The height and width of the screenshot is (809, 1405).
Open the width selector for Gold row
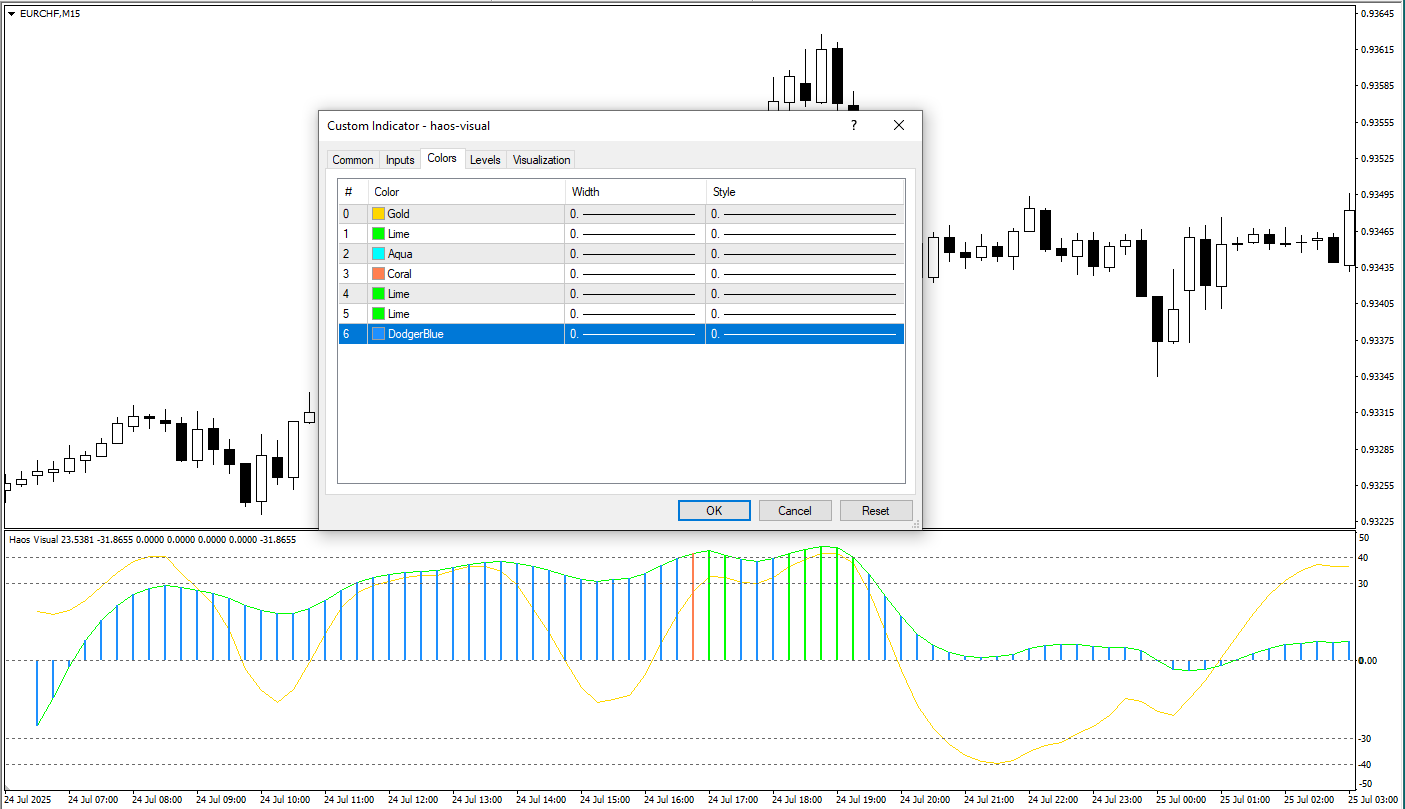[635, 214]
